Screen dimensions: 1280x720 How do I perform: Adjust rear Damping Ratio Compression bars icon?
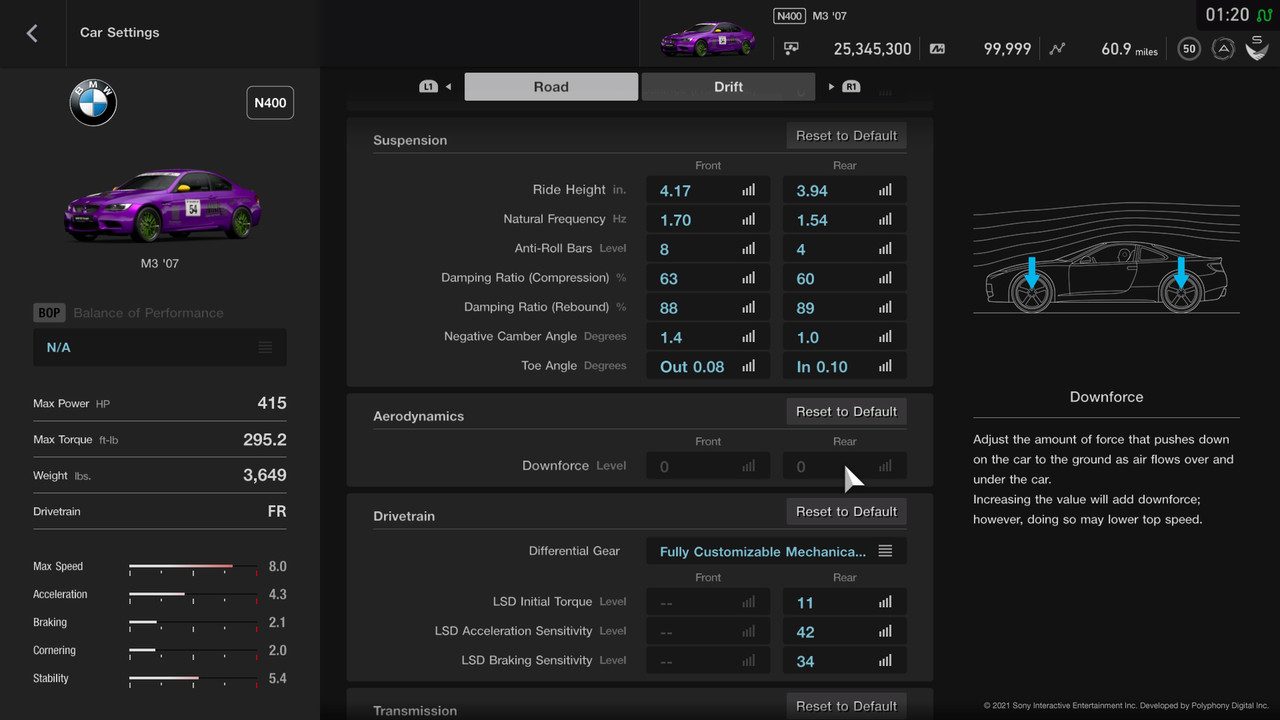pos(885,278)
